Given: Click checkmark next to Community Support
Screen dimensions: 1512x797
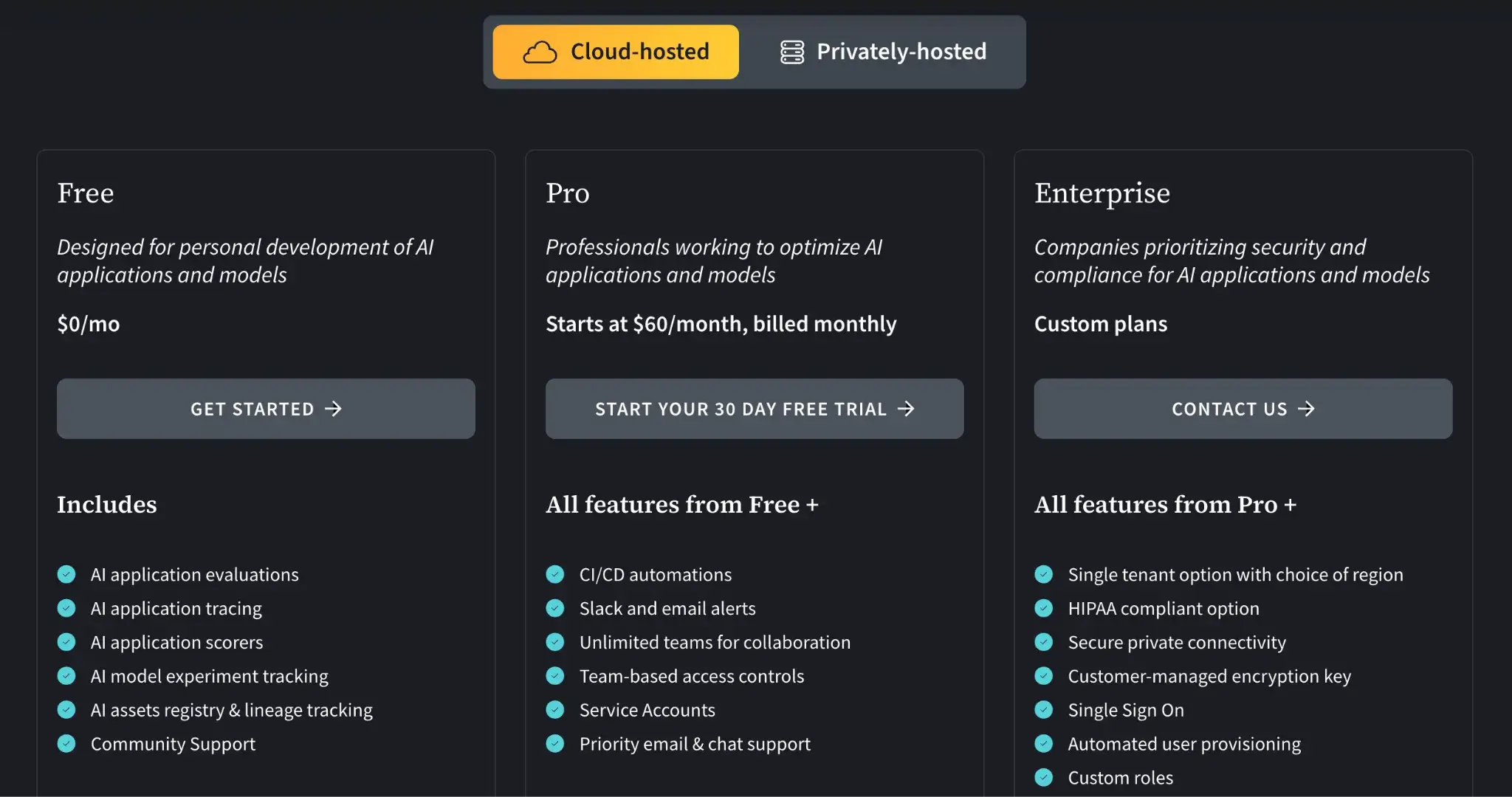Looking at the screenshot, I should [66, 744].
